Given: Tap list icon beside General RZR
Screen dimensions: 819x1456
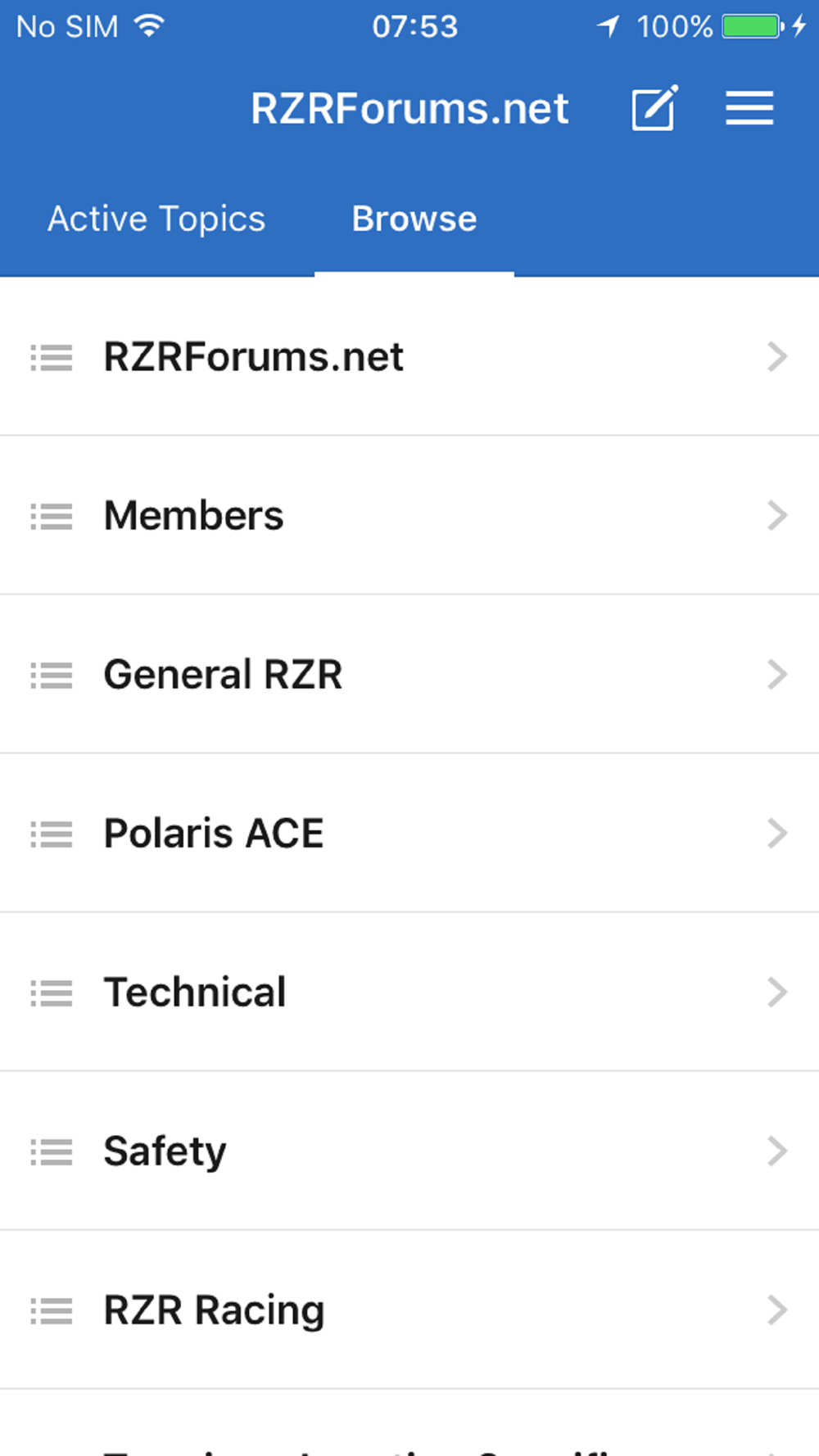Looking at the screenshot, I should (x=52, y=676).
